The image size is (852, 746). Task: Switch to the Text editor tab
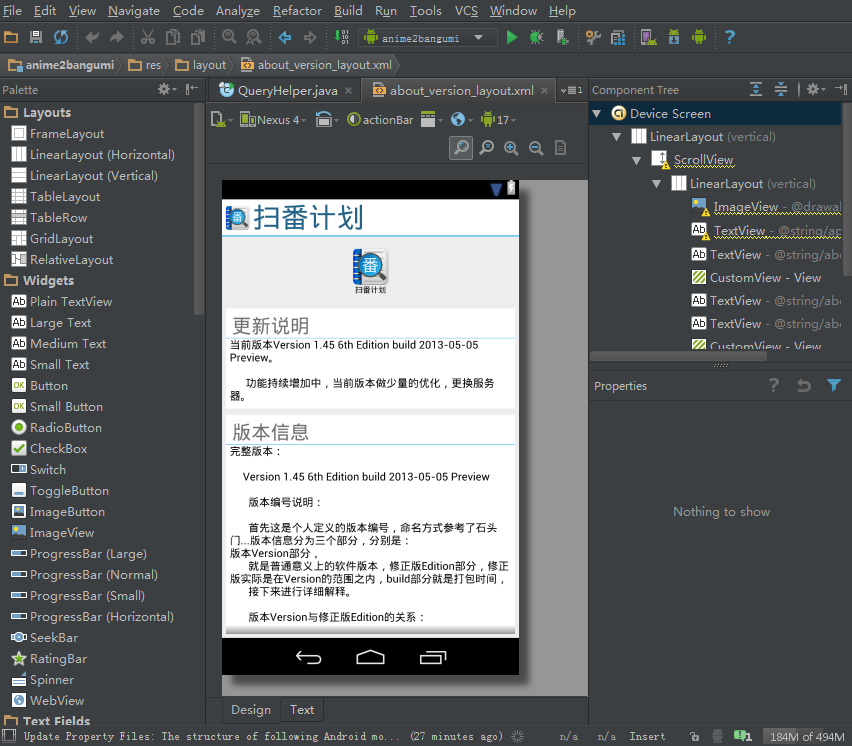pyautogui.click(x=302, y=710)
